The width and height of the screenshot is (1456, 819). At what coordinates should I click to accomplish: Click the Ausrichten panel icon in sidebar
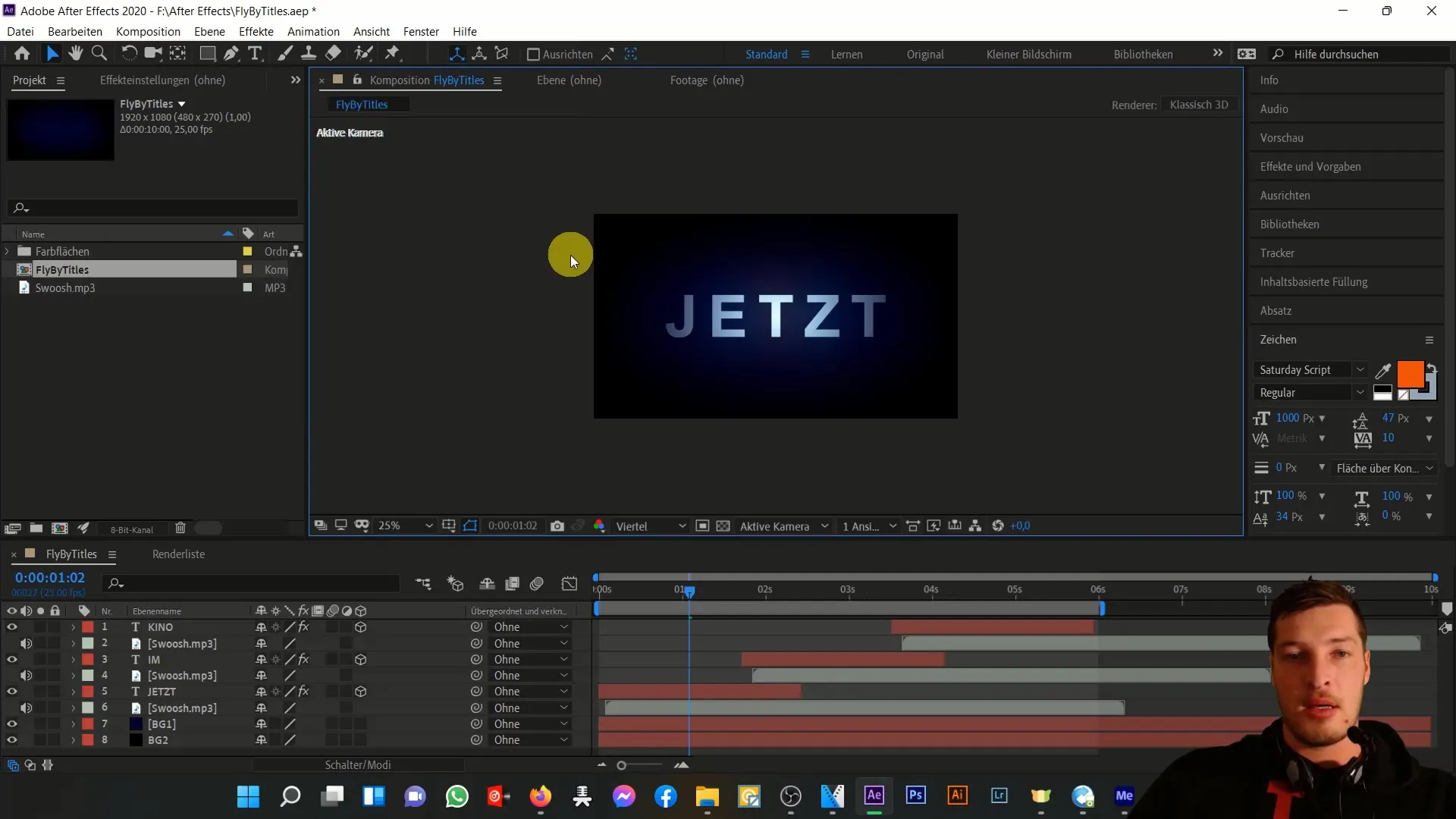pyautogui.click(x=1288, y=195)
